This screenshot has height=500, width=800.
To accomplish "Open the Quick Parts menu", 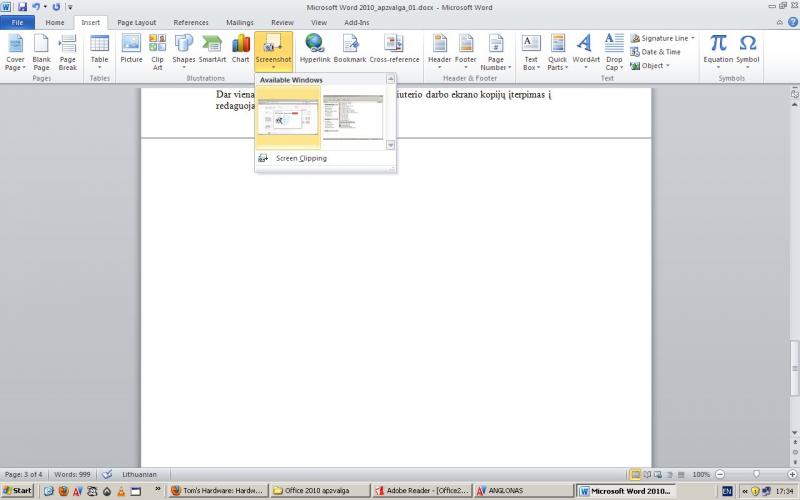I will tap(557, 53).
